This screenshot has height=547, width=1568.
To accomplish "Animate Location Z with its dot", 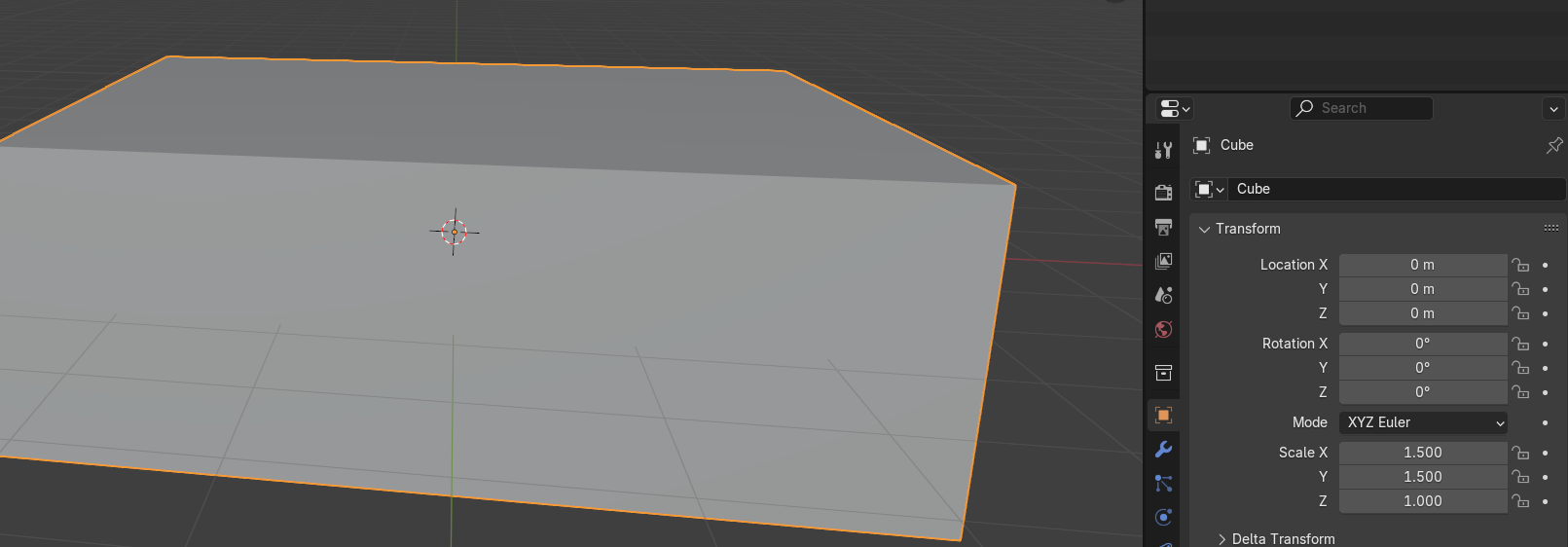I will tap(1545, 313).
